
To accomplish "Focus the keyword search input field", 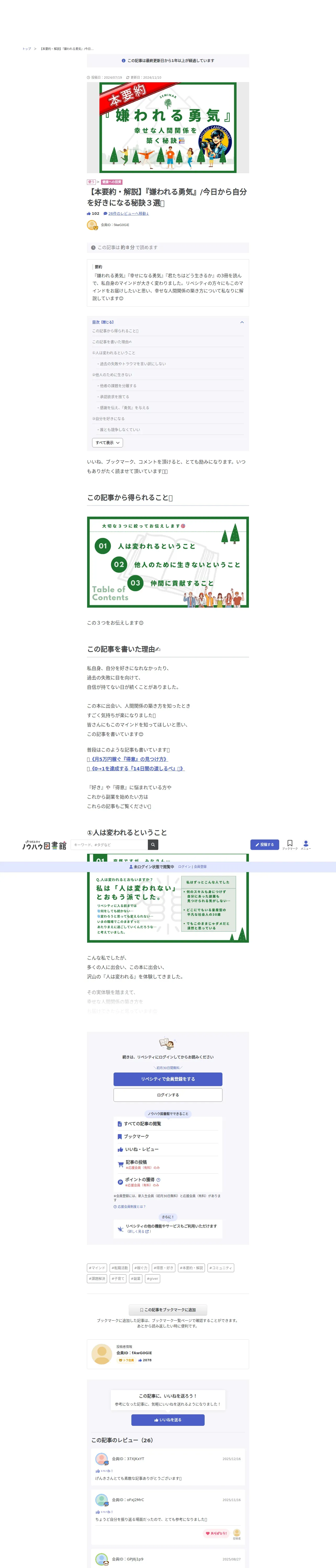I will [x=110, y=844].
